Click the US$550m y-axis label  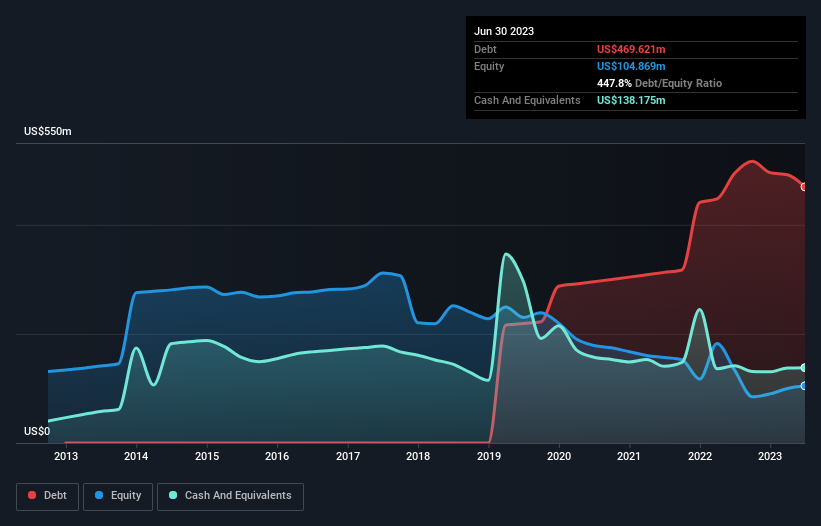point(48,131)
